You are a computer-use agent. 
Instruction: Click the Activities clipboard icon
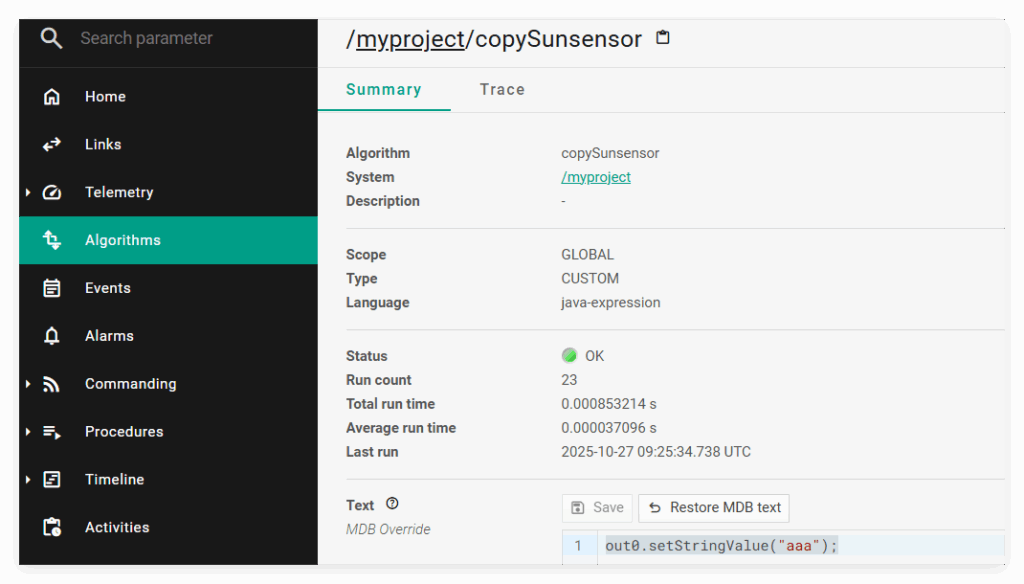52,528
